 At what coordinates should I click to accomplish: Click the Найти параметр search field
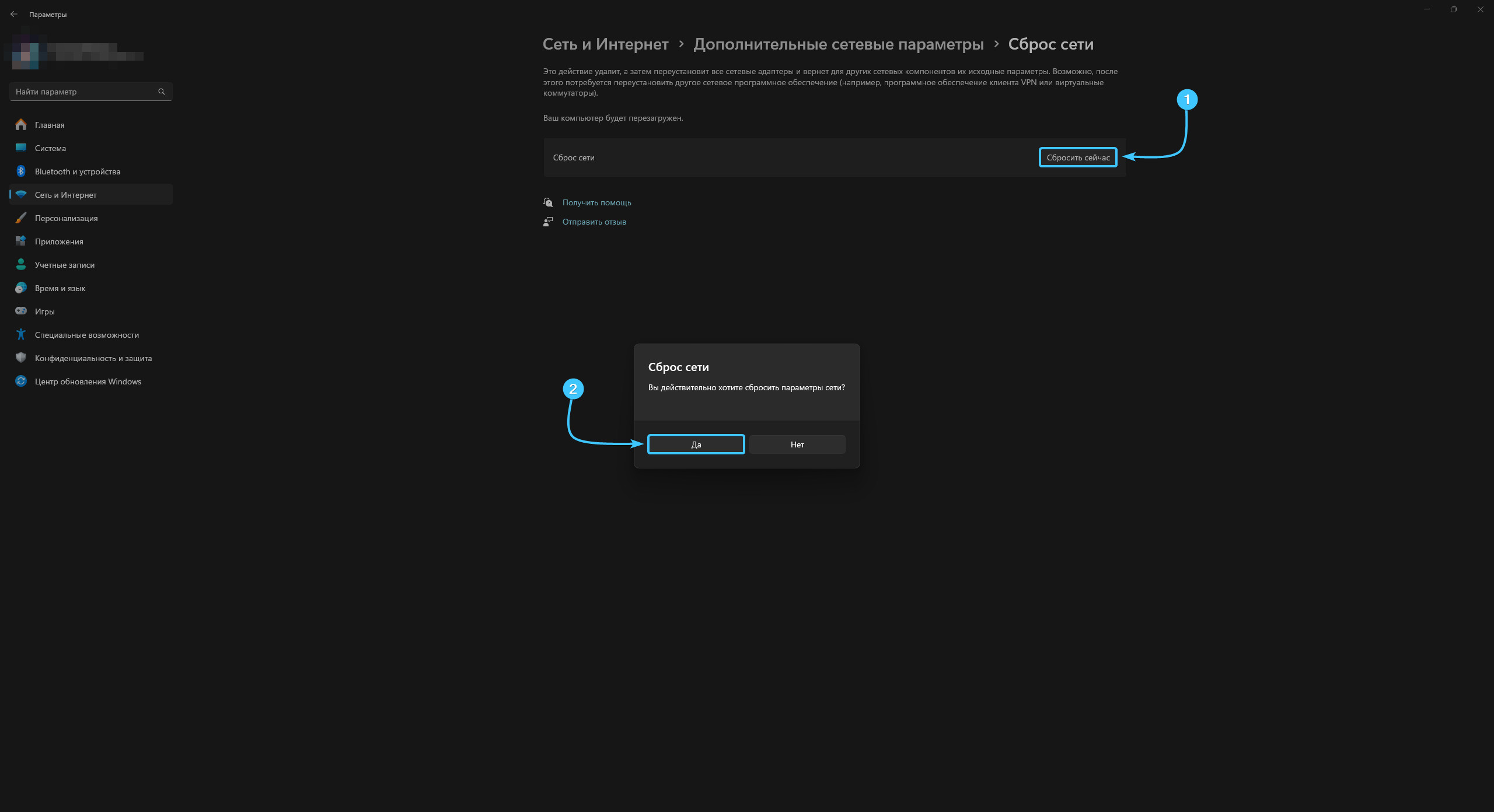[82, 92]
